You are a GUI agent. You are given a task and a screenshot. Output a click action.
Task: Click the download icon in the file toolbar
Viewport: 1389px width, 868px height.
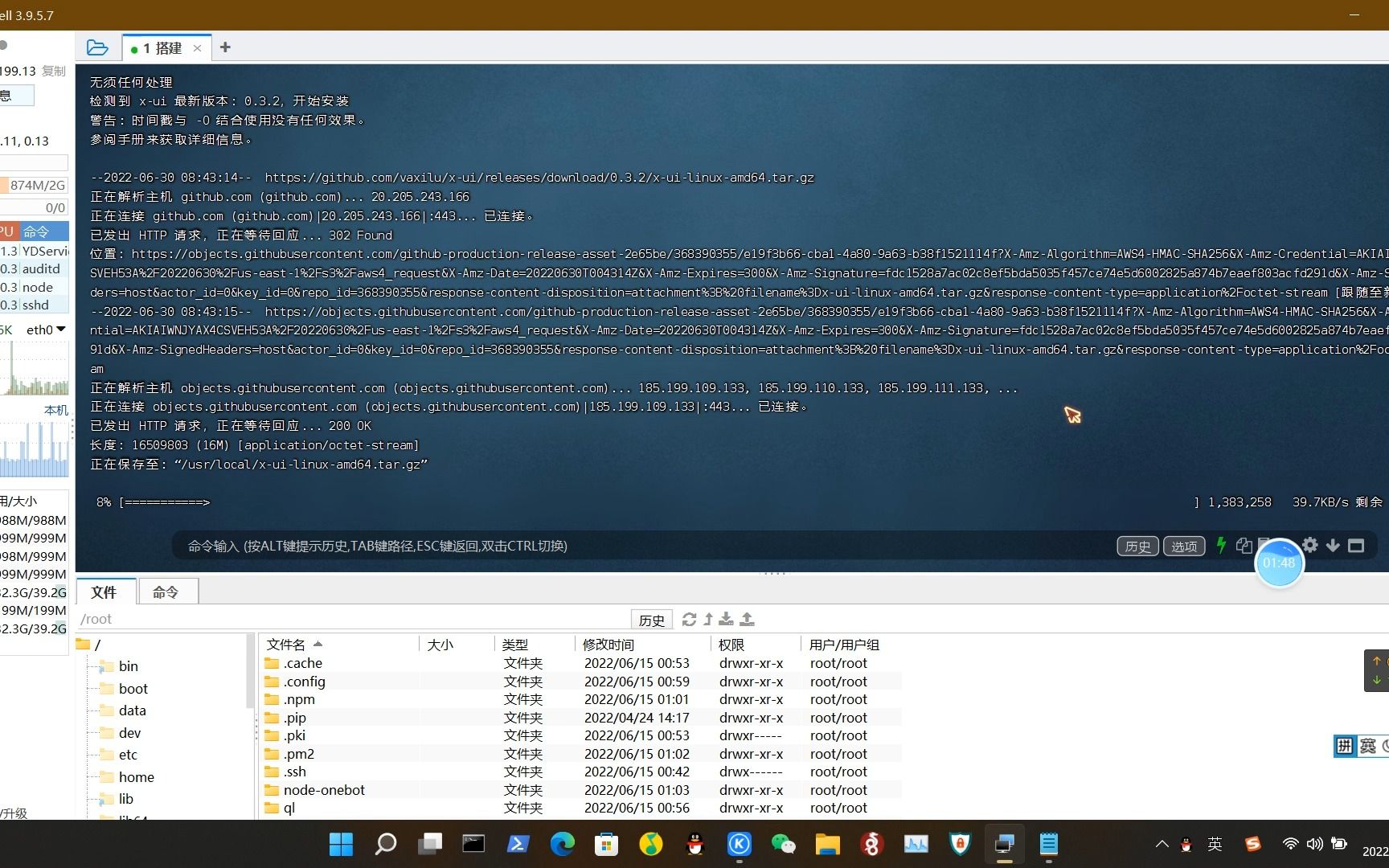coord(726,620)
